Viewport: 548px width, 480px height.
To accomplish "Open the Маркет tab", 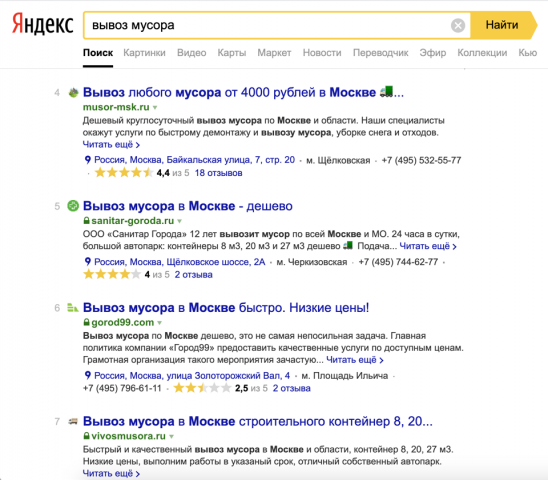I will click(274, 53).
